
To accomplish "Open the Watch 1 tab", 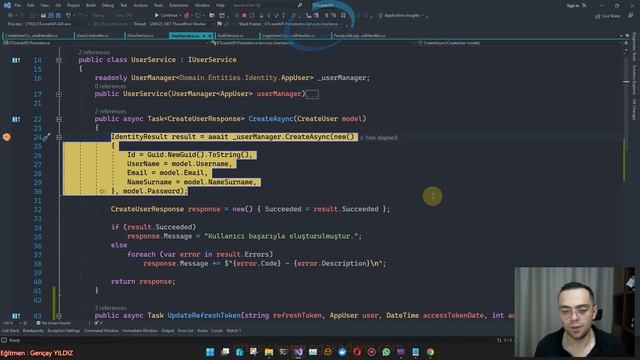I will pyautogui.click(x=234, y=331).
